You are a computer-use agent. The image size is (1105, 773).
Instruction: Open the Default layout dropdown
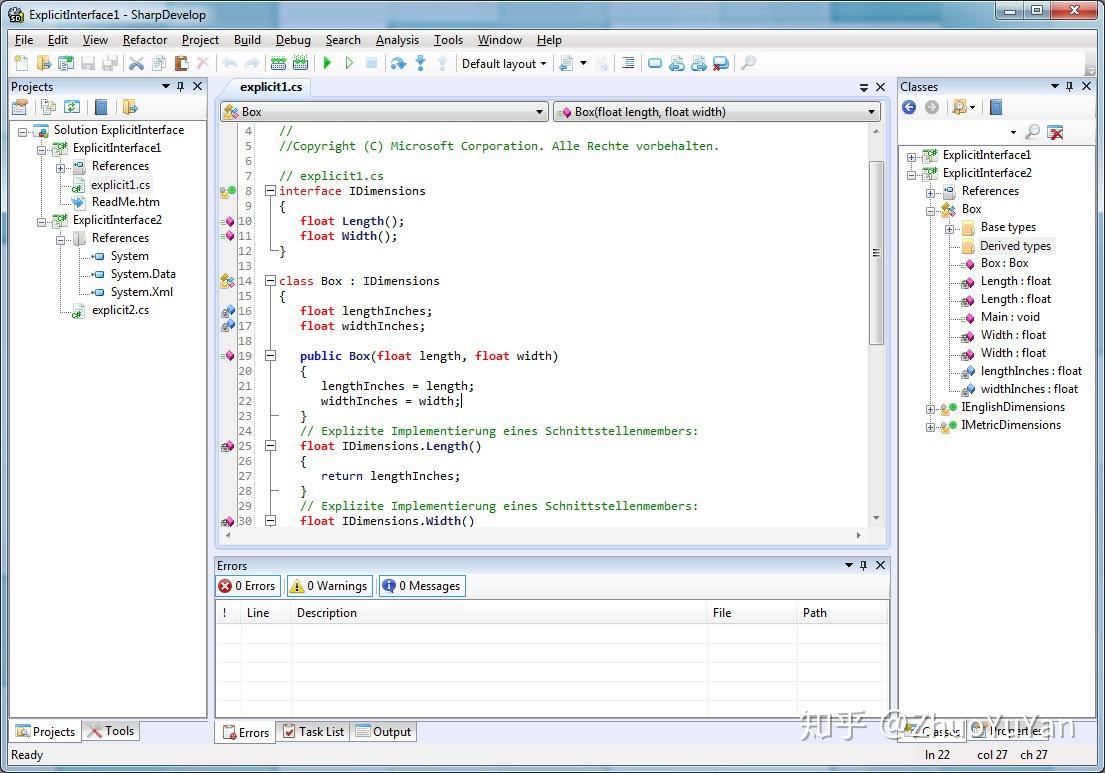pos(504,63)
